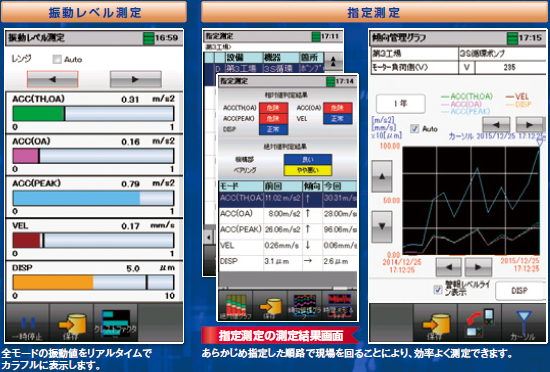Click the trend graph plot area

[471, 201]
